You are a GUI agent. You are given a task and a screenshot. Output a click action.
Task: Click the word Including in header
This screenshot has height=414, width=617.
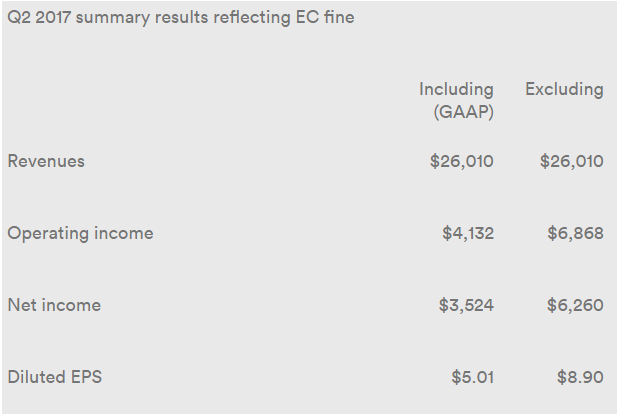pyautogui.click(x=456, y=89)
